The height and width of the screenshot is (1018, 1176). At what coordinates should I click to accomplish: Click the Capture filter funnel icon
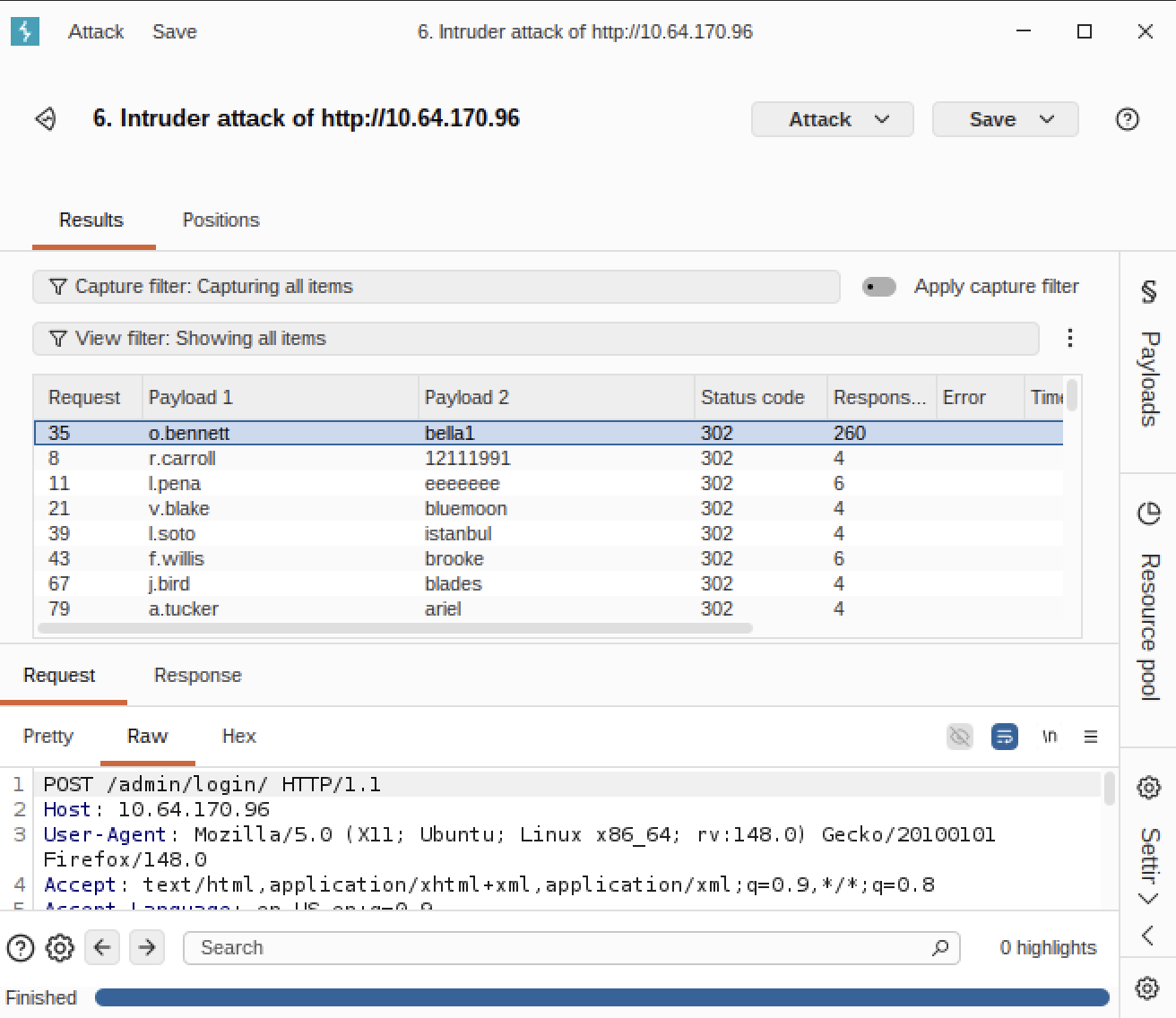tap(58, 287)
